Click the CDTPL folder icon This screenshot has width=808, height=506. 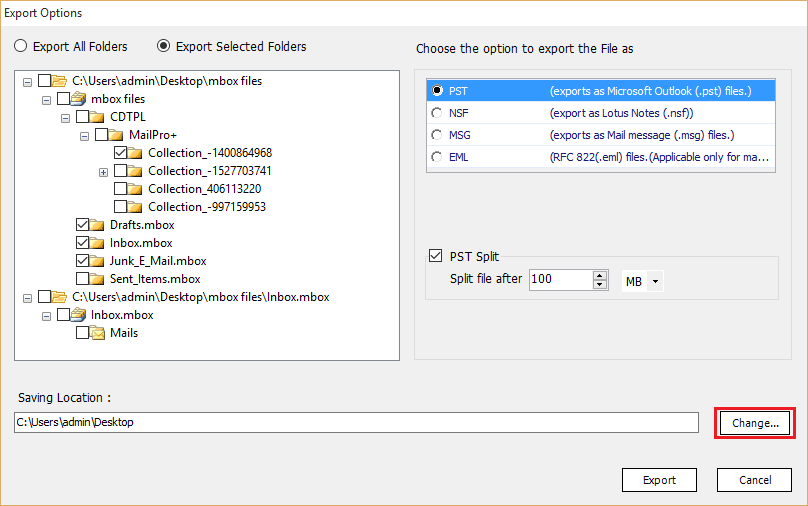tap(97, 117)
